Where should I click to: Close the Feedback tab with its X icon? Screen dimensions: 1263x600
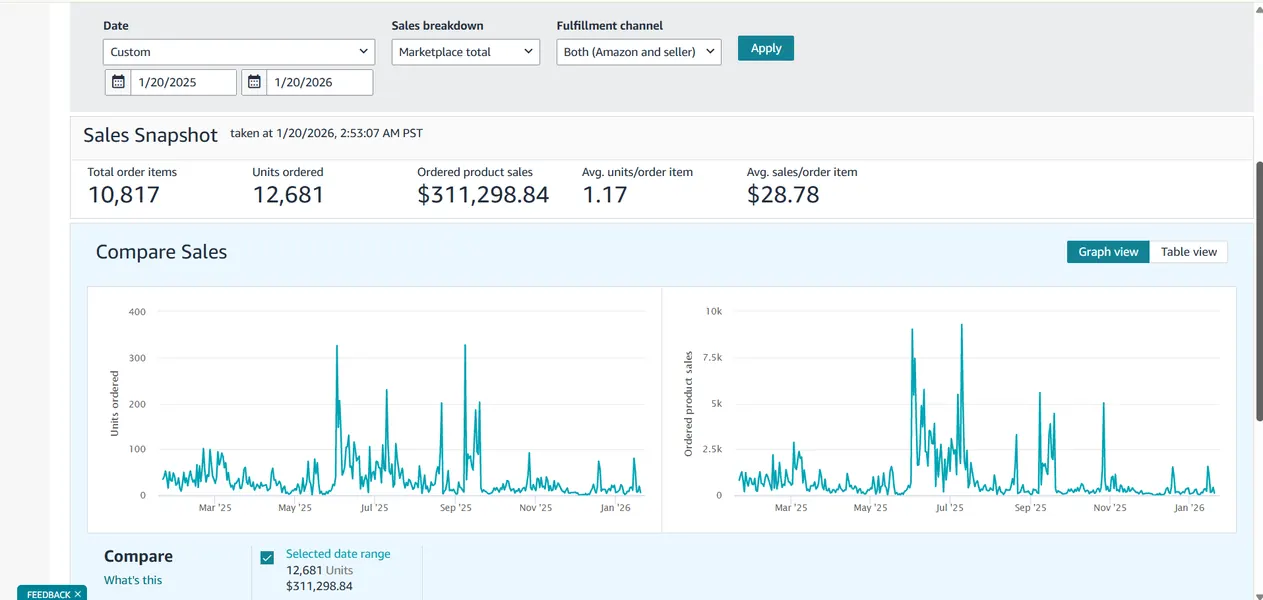(79, 594)
